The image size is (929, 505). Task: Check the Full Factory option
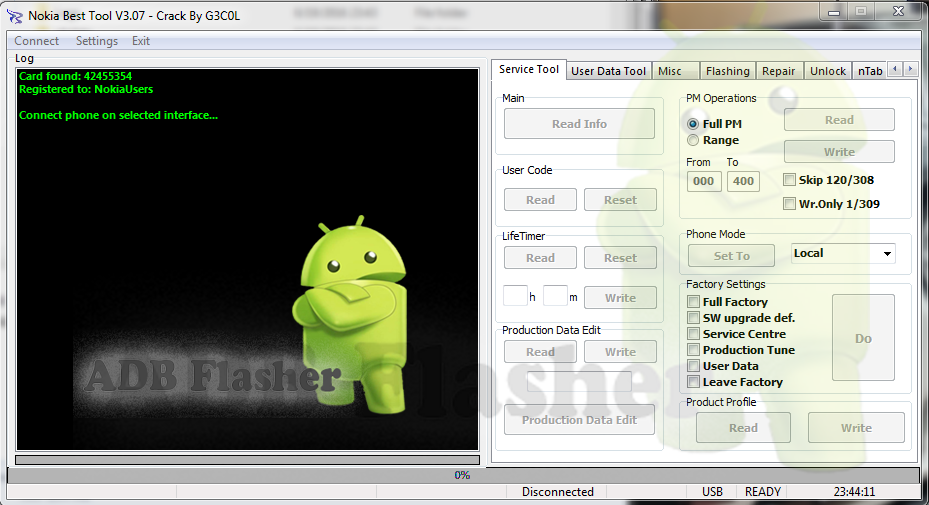[693, 302]
